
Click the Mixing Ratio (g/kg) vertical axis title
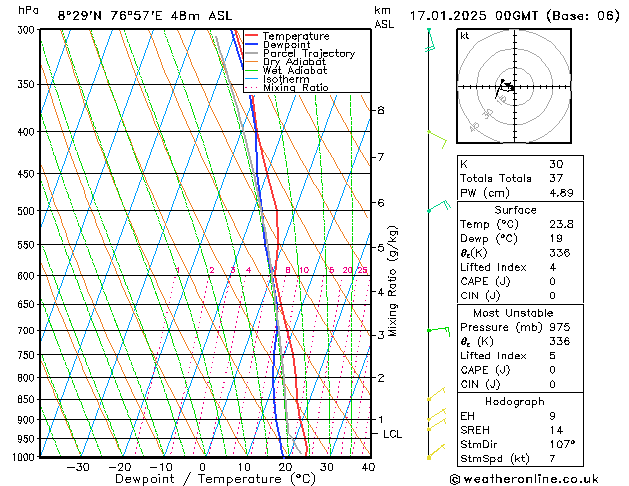point(392,281)
